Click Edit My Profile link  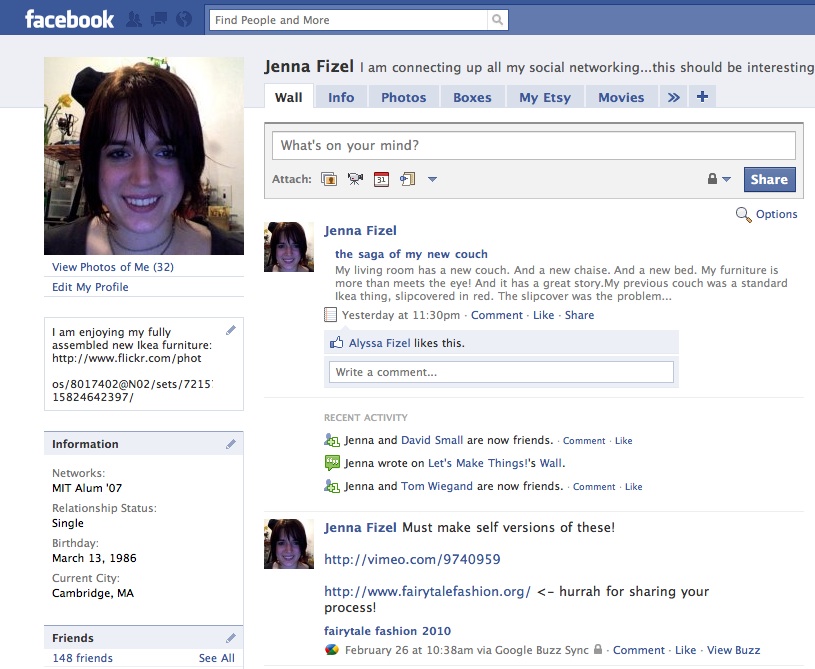pos(90,287)
